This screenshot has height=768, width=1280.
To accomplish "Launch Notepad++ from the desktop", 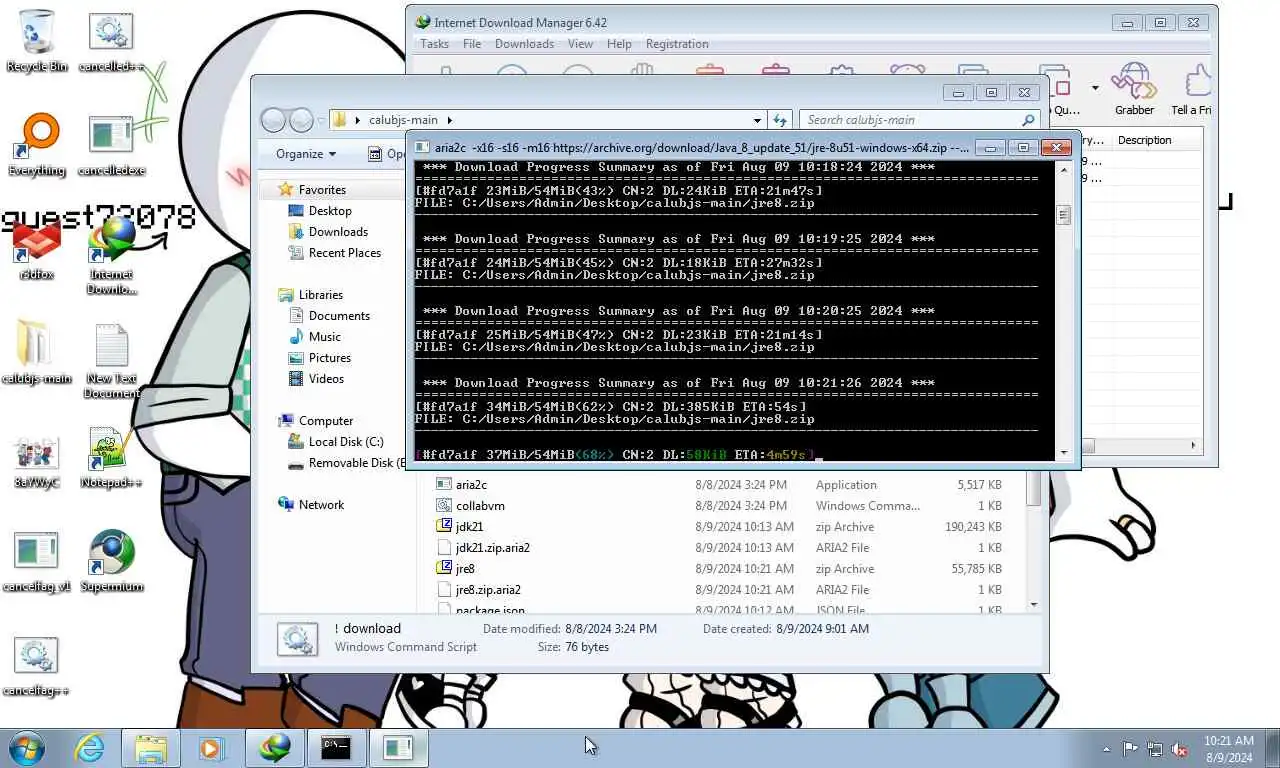I will [x=111, y=459].
